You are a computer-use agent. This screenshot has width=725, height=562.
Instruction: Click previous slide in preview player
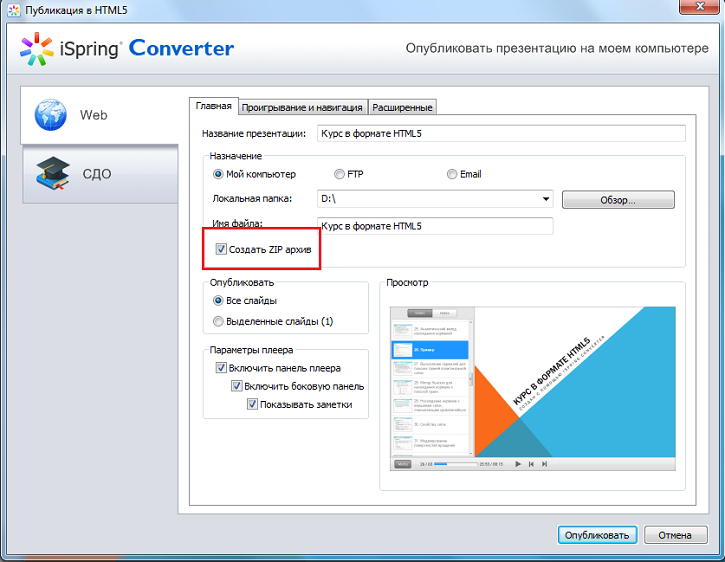tap(531, 464)
